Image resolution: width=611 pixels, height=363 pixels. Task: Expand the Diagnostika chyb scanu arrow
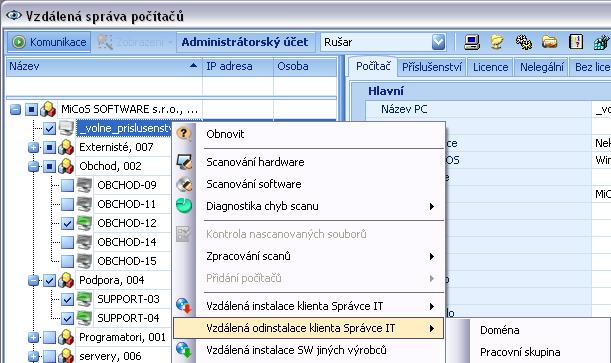coord(432,206)
